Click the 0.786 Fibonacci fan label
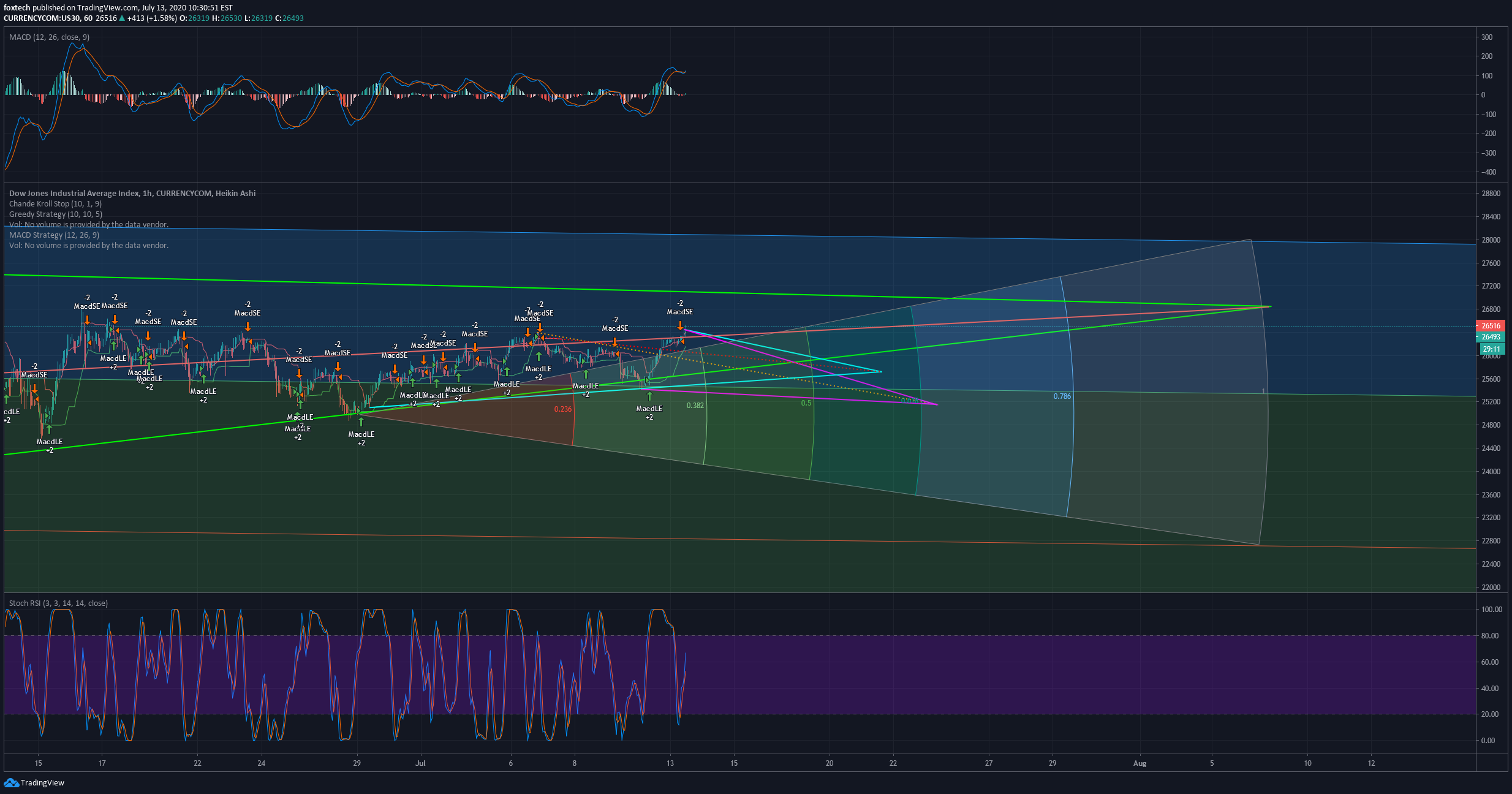 pyautogui.click(x=1062, y=396)
